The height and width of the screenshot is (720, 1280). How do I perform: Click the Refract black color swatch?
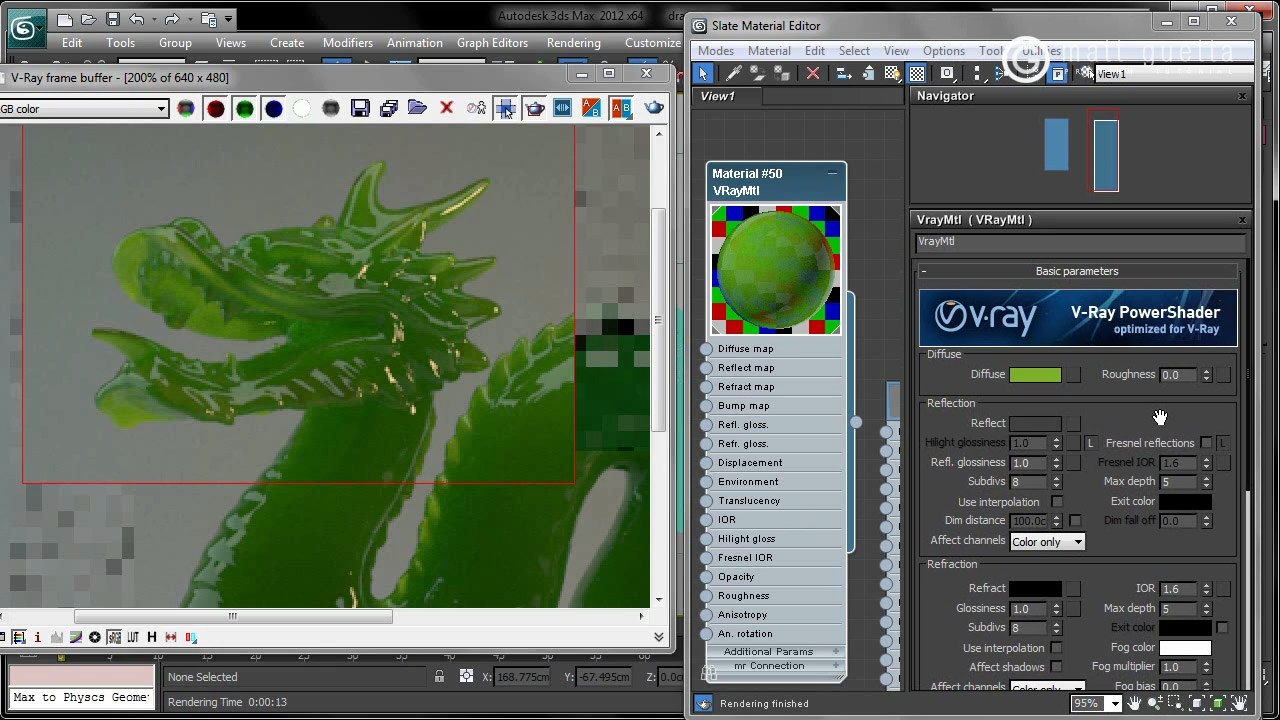point(1035,589)
